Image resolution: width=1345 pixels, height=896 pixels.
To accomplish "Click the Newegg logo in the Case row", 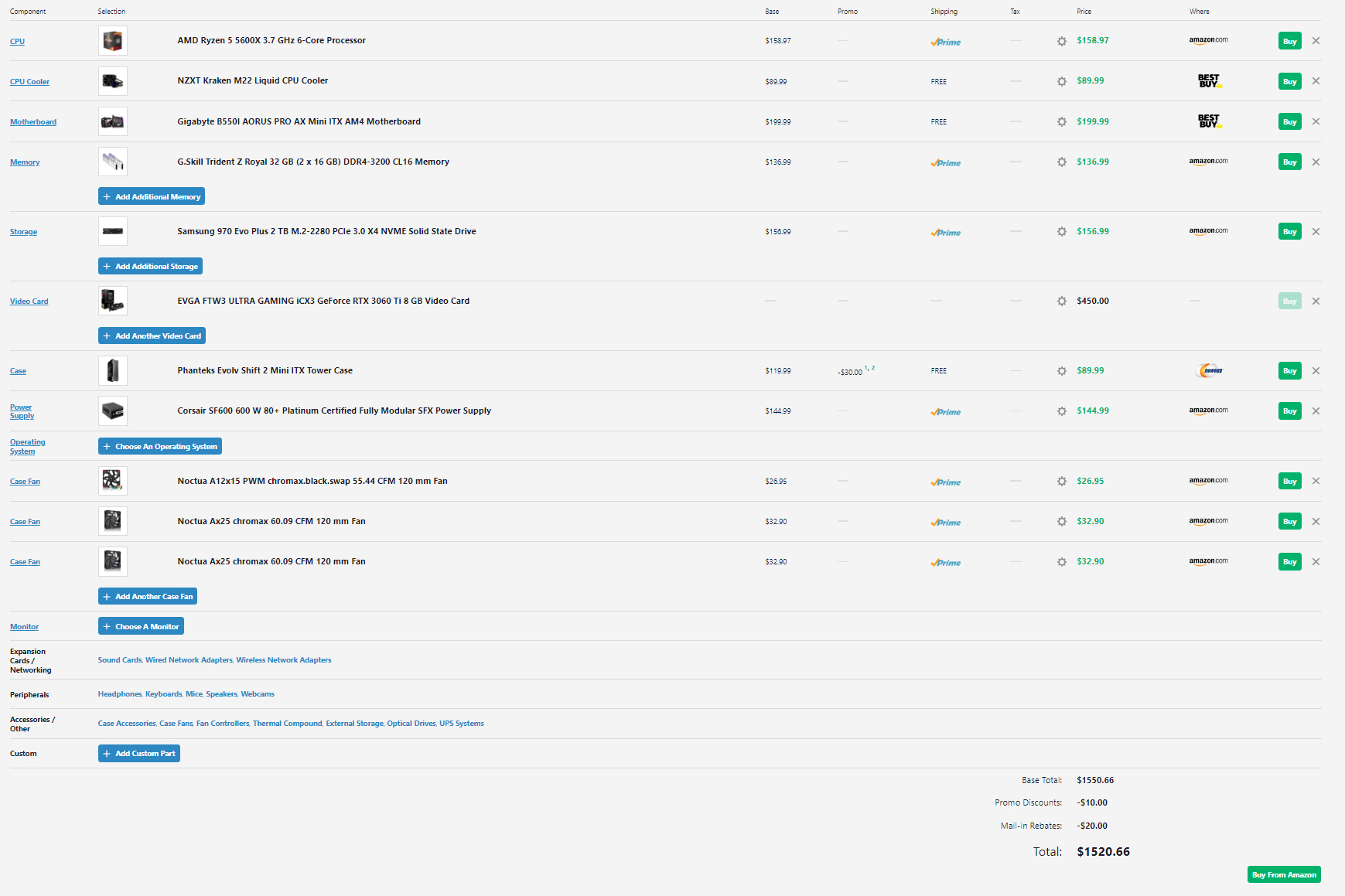I will [1210, 371].
